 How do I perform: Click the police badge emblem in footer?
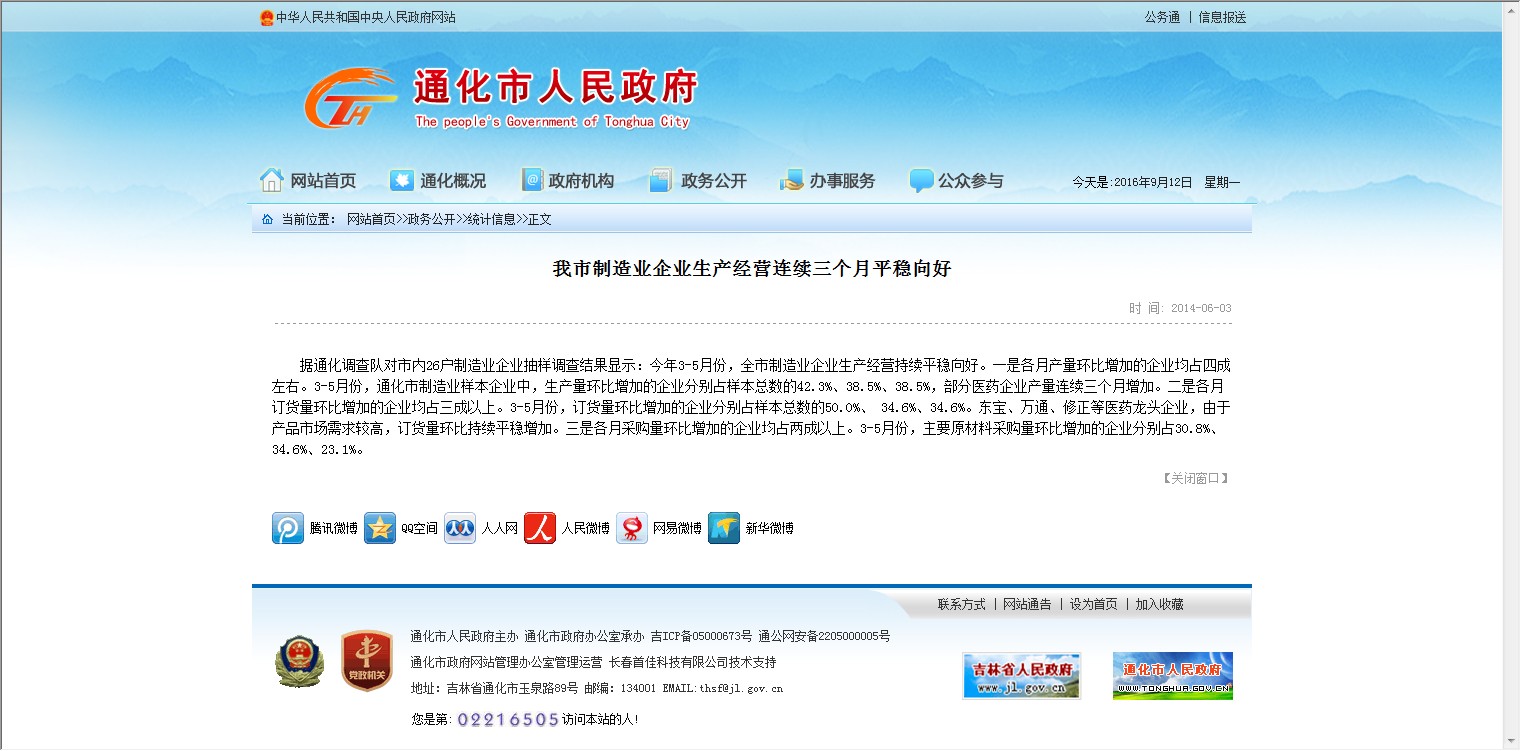coord(300,661)
